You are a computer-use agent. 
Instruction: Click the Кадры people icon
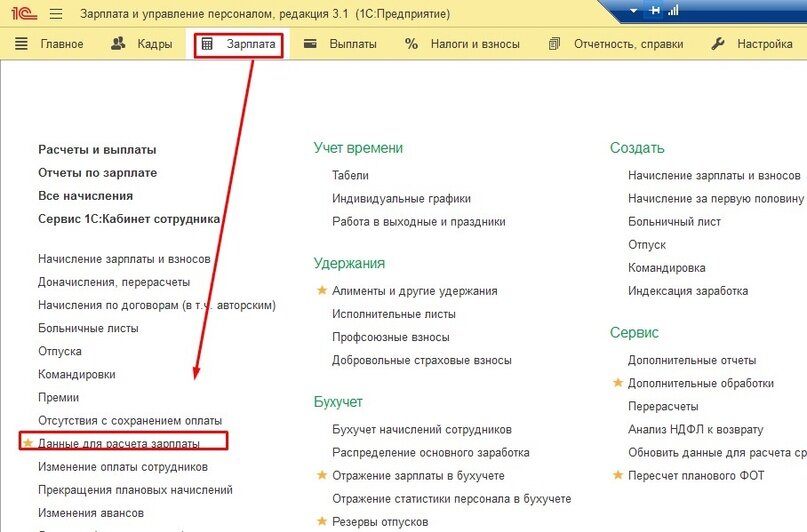(x=118, y=43)
